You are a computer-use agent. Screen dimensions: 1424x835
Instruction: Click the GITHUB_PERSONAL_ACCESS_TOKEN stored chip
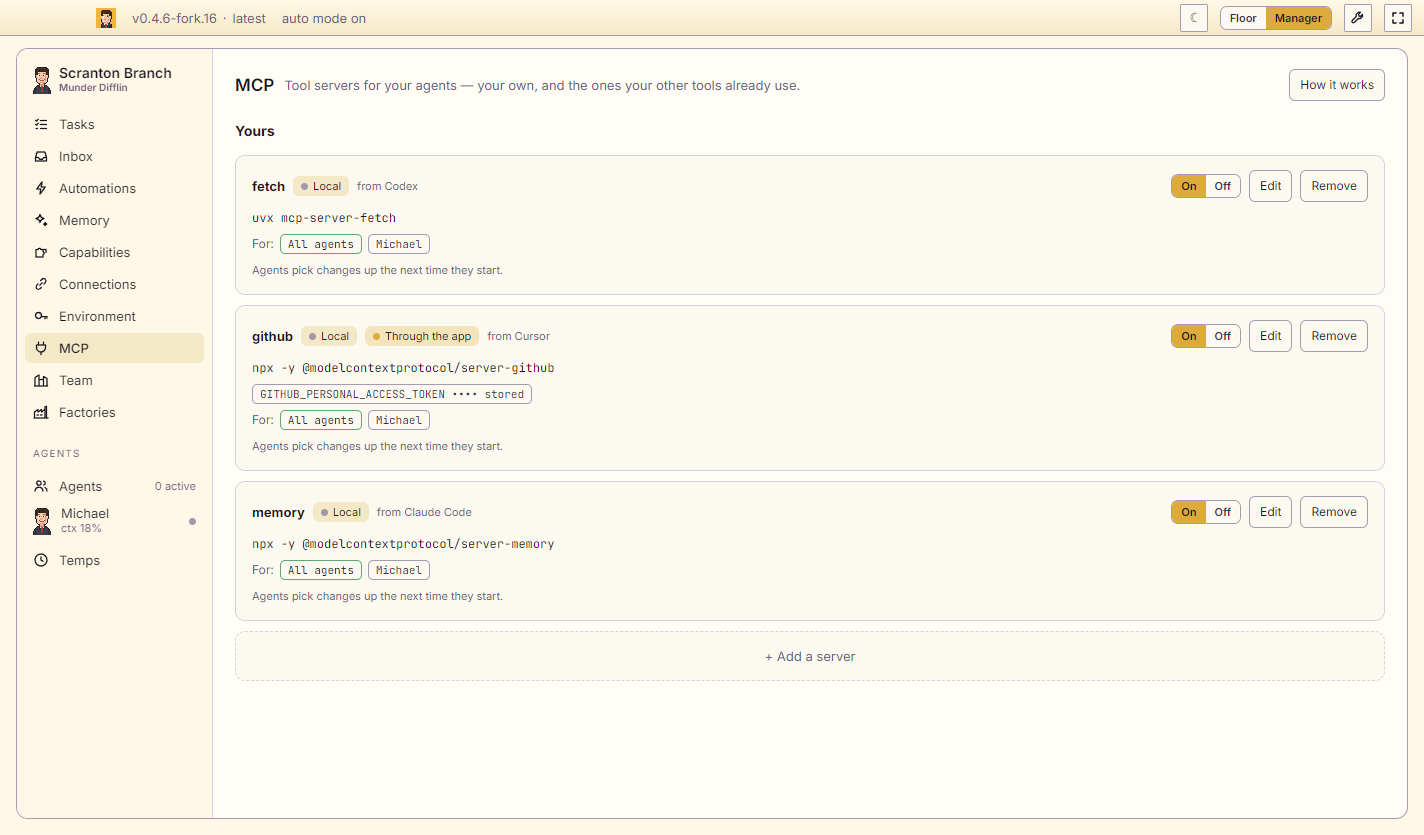coord(392,394)
